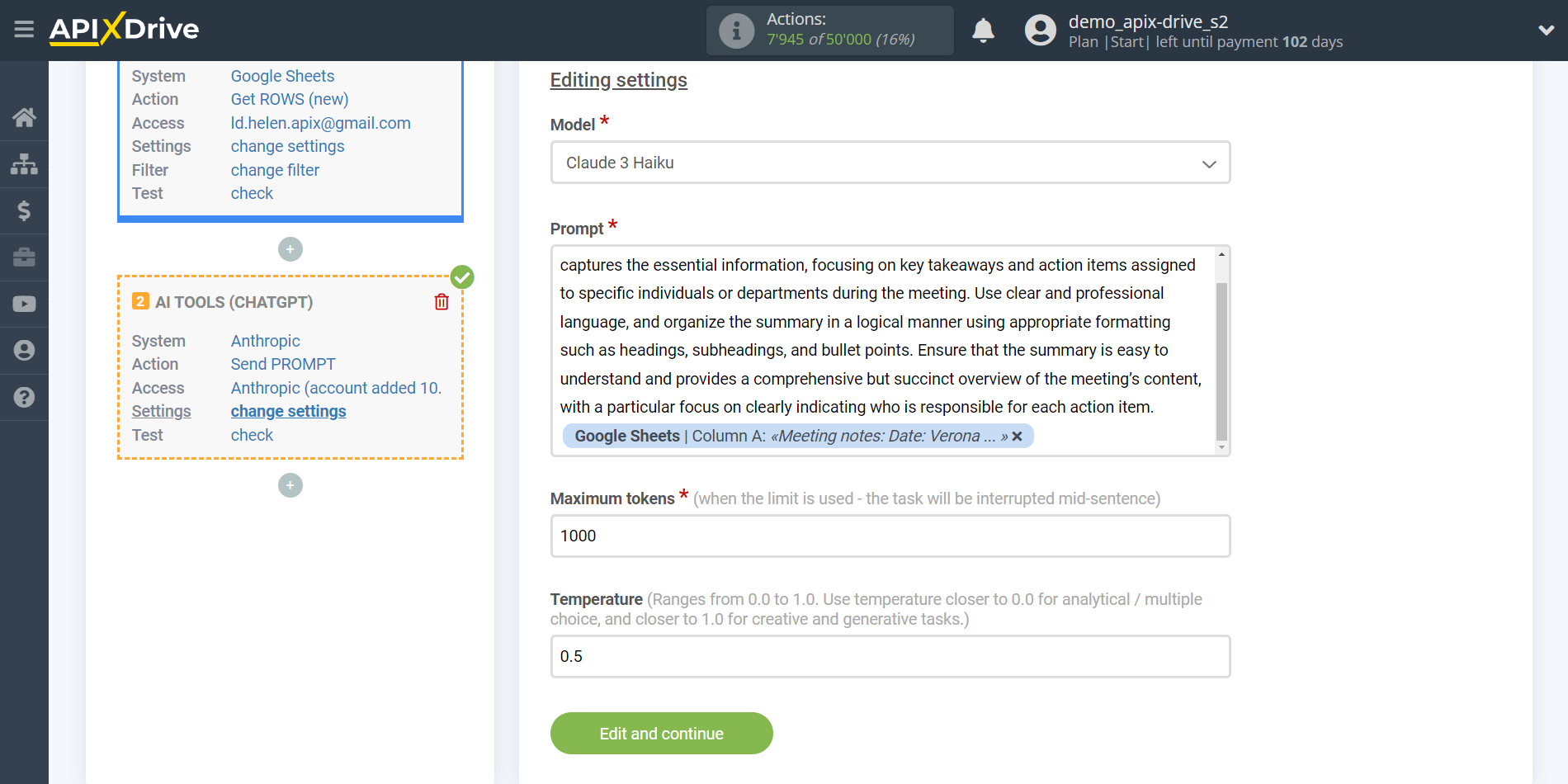The image size is (1568, 784).
Task: Click the Edit and continue button
Action: [662, 733]
